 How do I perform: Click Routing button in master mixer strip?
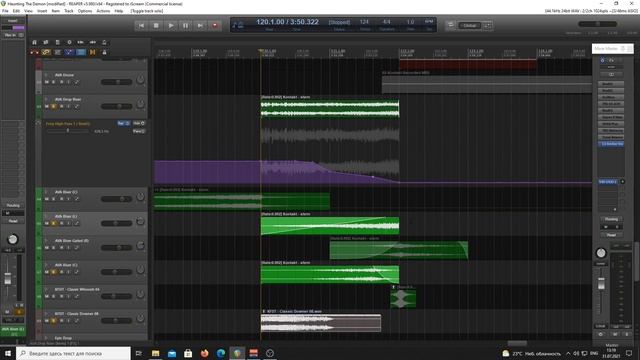[611, 219]
